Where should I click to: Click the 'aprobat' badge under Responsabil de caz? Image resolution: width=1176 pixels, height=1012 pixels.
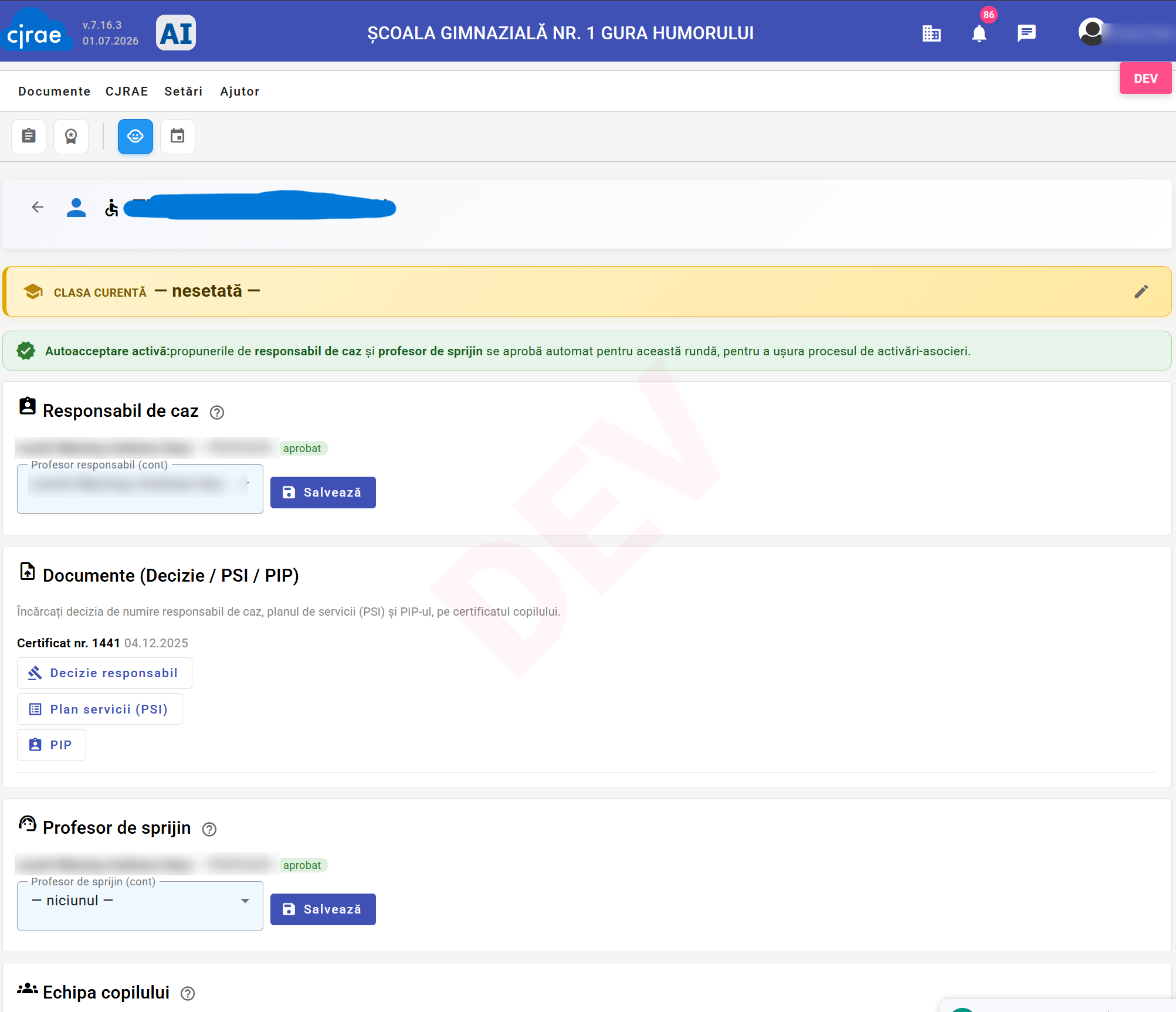pyautogui.click(x=303, y=449)
